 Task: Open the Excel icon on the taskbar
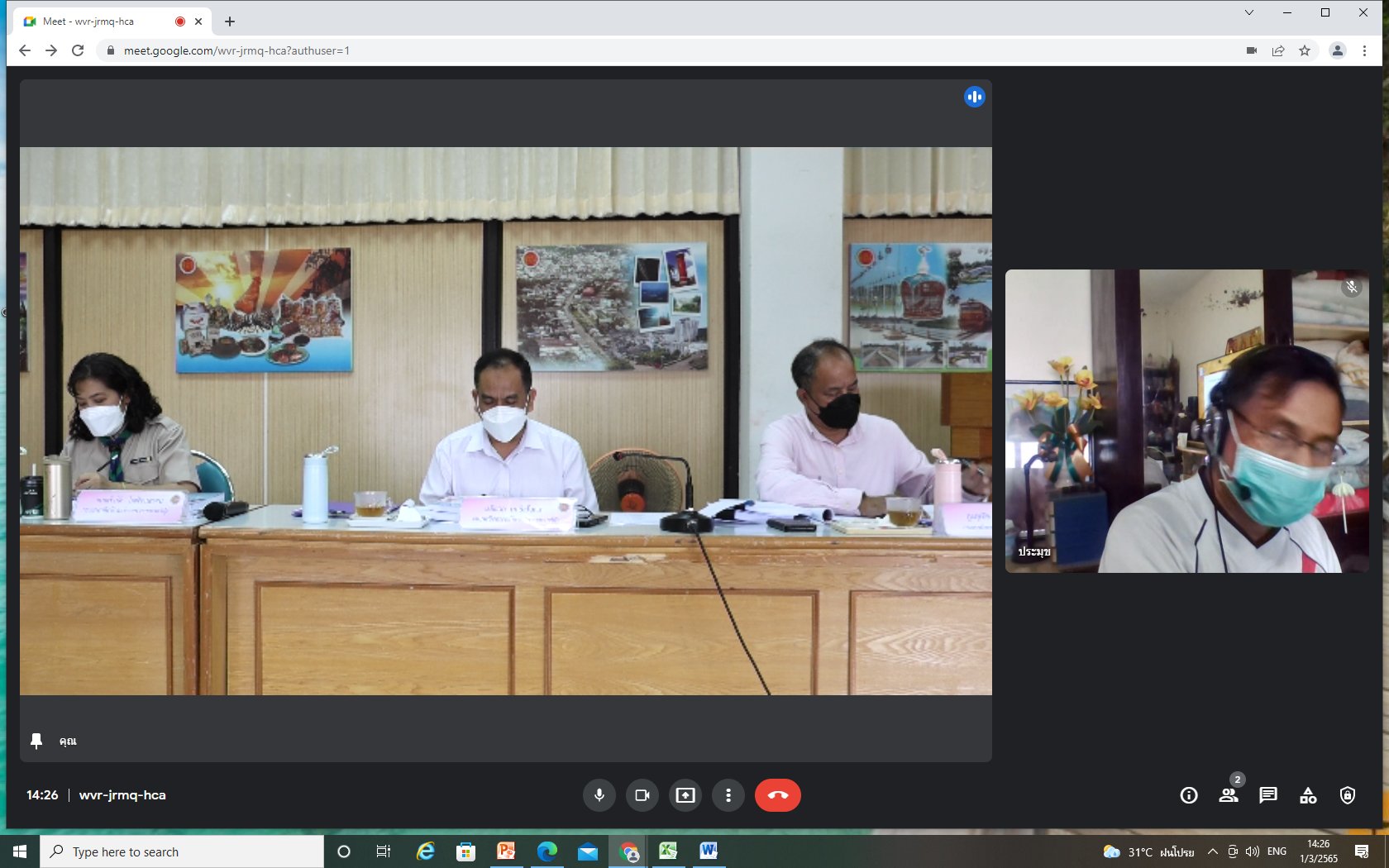(668, 851)
